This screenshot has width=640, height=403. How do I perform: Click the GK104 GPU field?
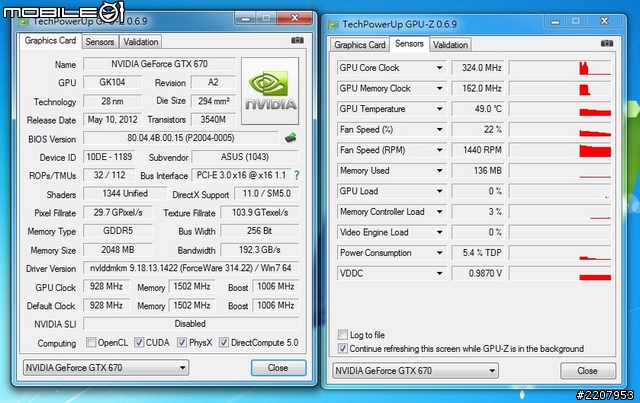[113, 82]
